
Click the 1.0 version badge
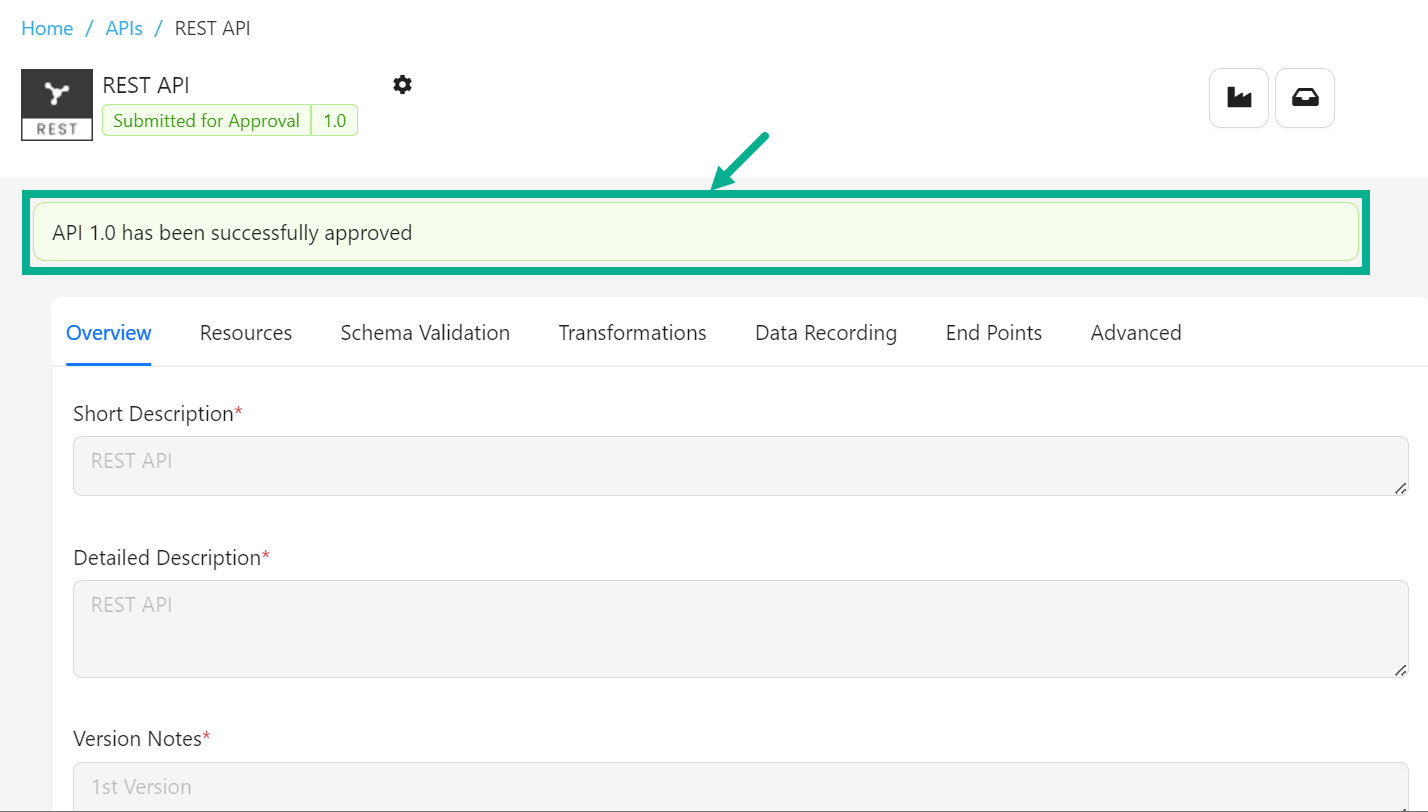(x=334, y=121)
